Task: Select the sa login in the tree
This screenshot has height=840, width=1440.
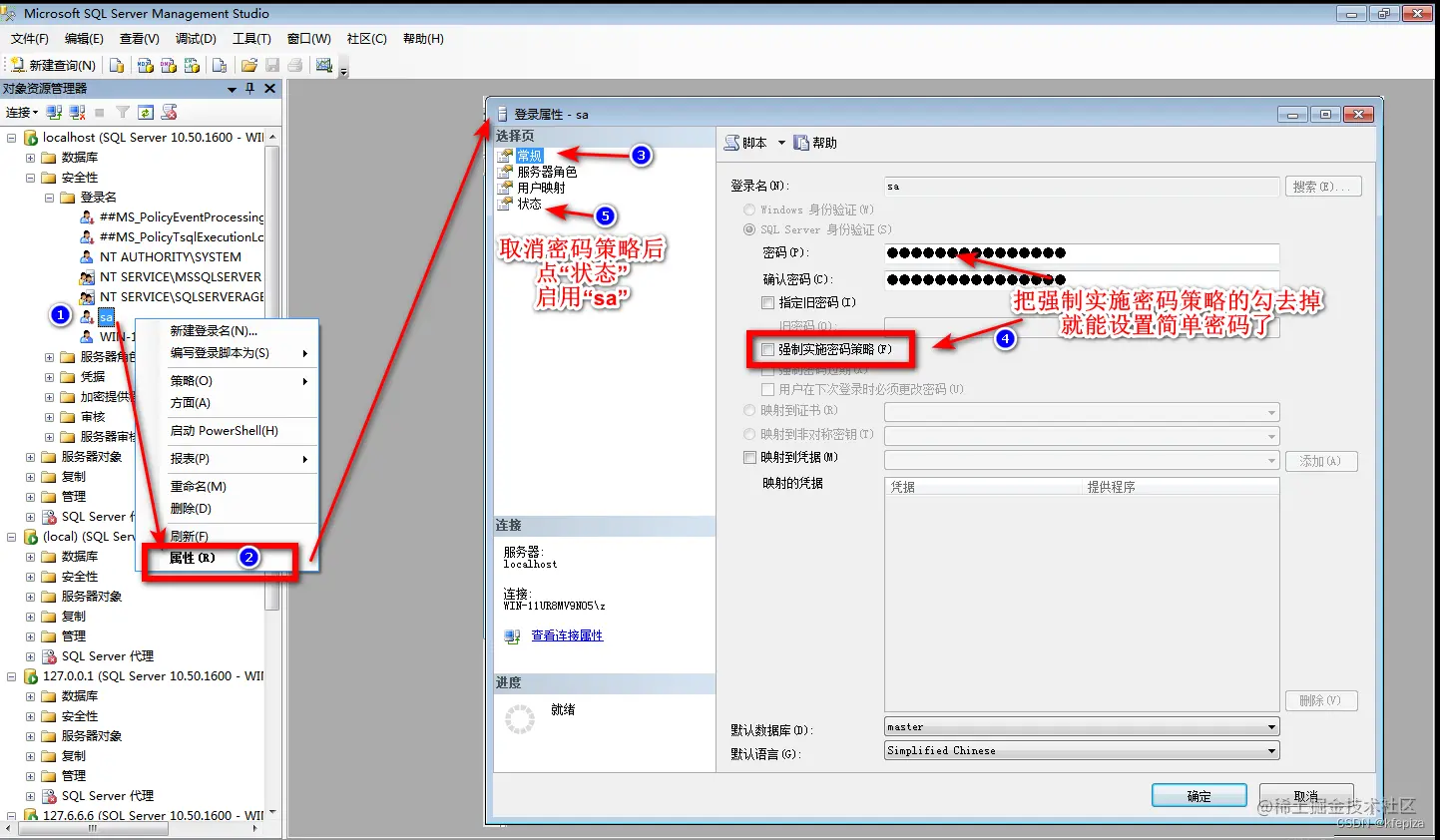Action: pyautogui.click(x=106, y=317)
